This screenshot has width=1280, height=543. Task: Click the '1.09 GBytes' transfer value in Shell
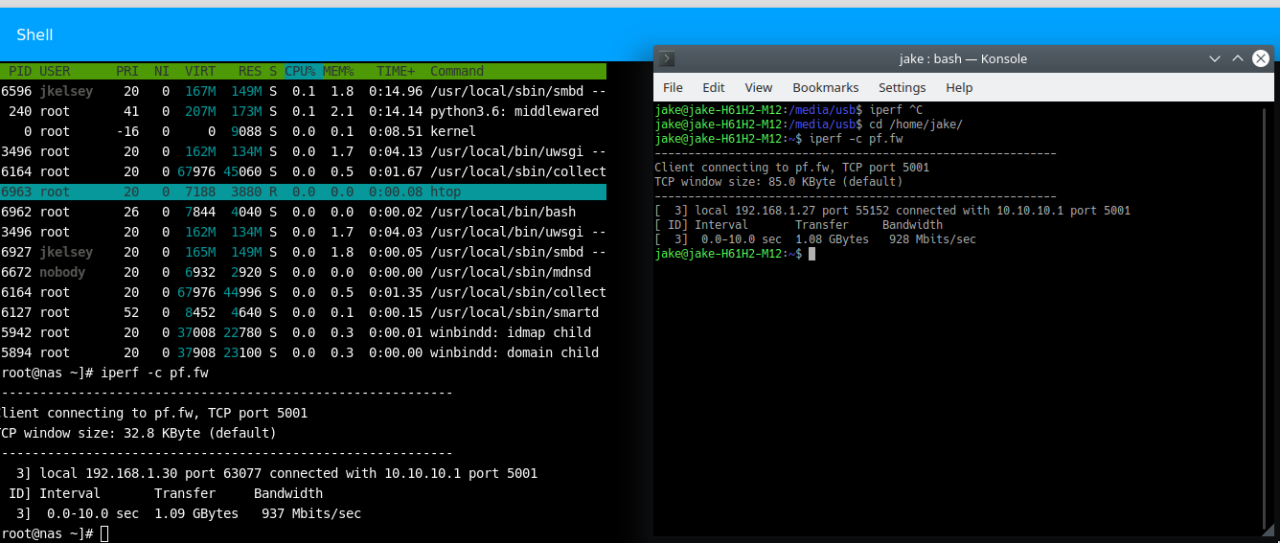tap(197, 513)
